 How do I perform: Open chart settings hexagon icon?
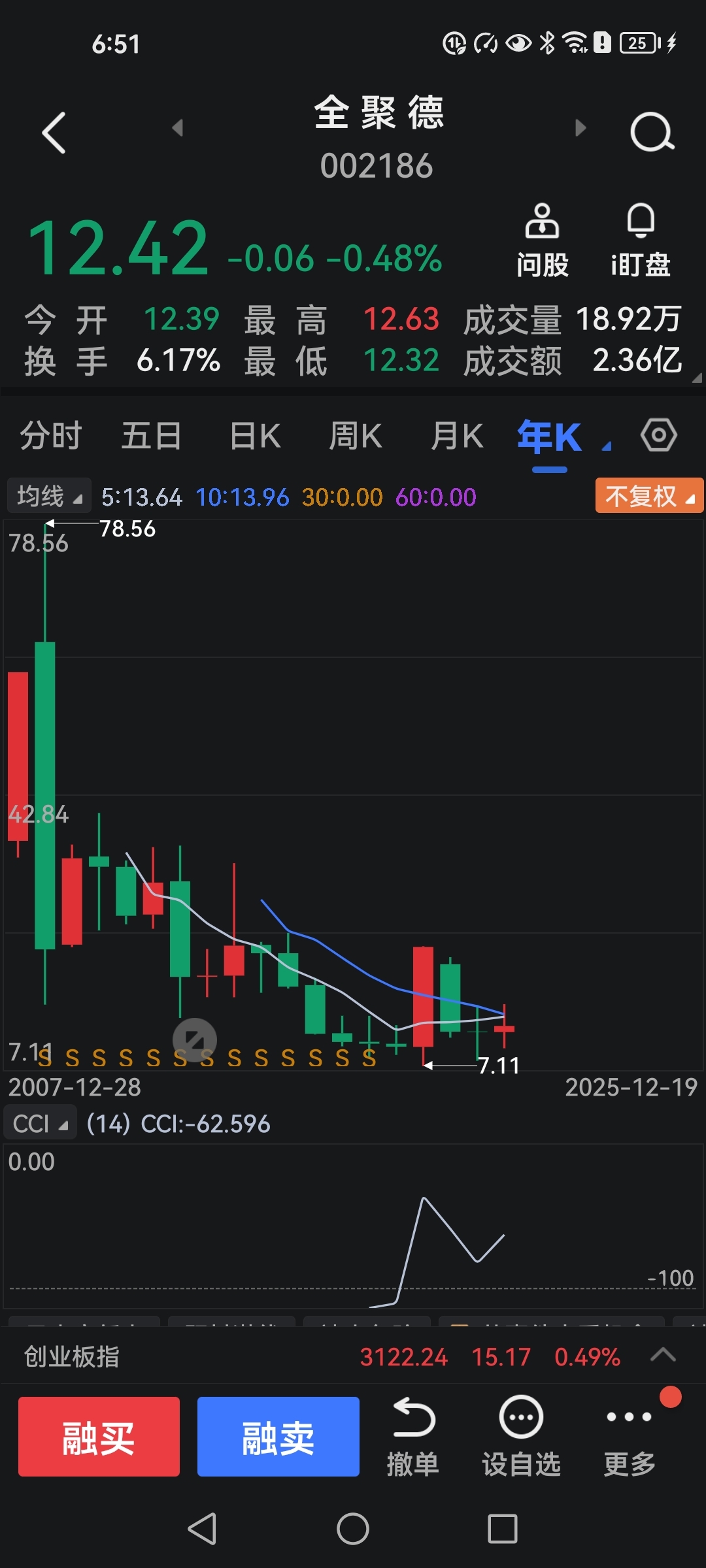point(658,435)
